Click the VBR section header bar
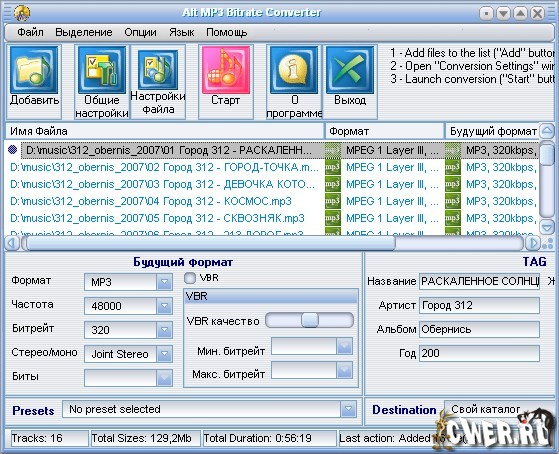This screenshot has width=559, height=454. click(x=271, y=296)
